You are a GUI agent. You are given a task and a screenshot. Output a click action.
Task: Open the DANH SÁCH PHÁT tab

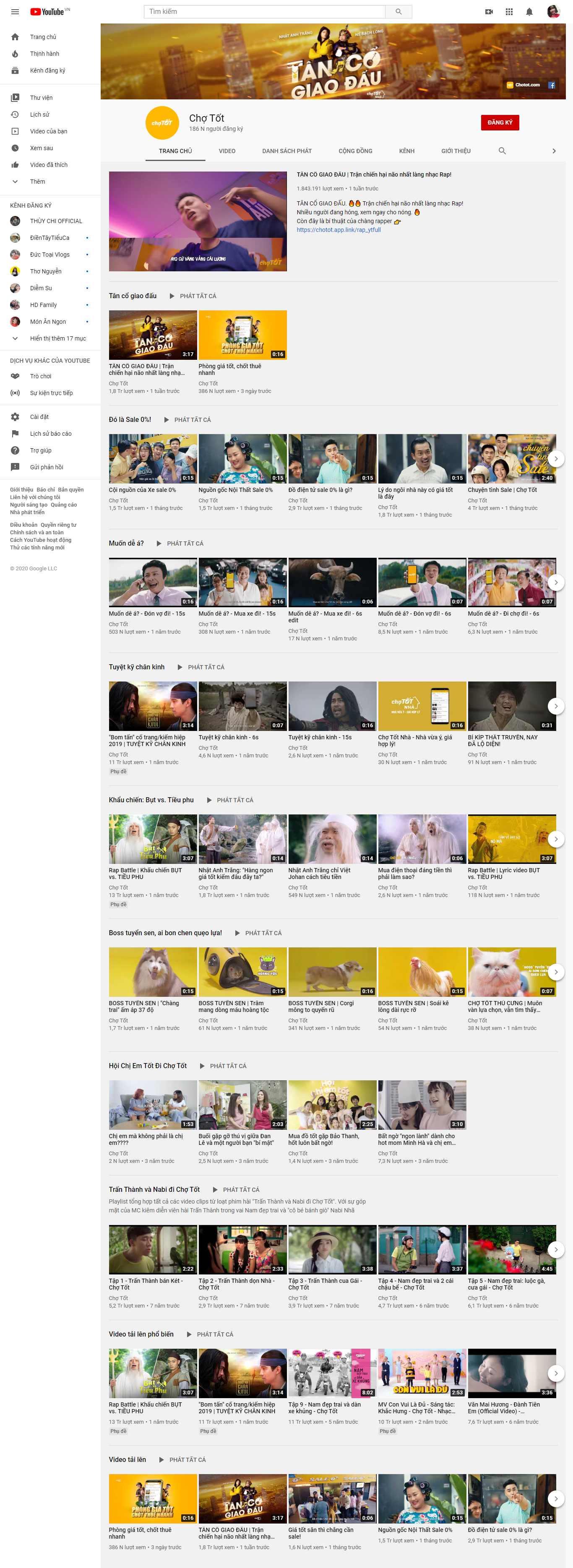pos(287,151)
